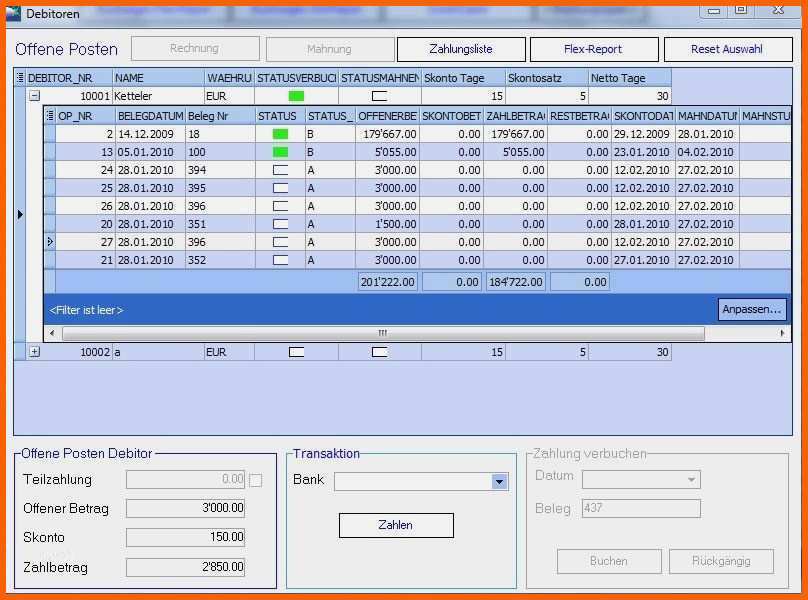Image resolution: width=808 pixels, height=600 pixels.
Task: Click total sum cell 184'722.00
Action: click(x=515, y=282)
